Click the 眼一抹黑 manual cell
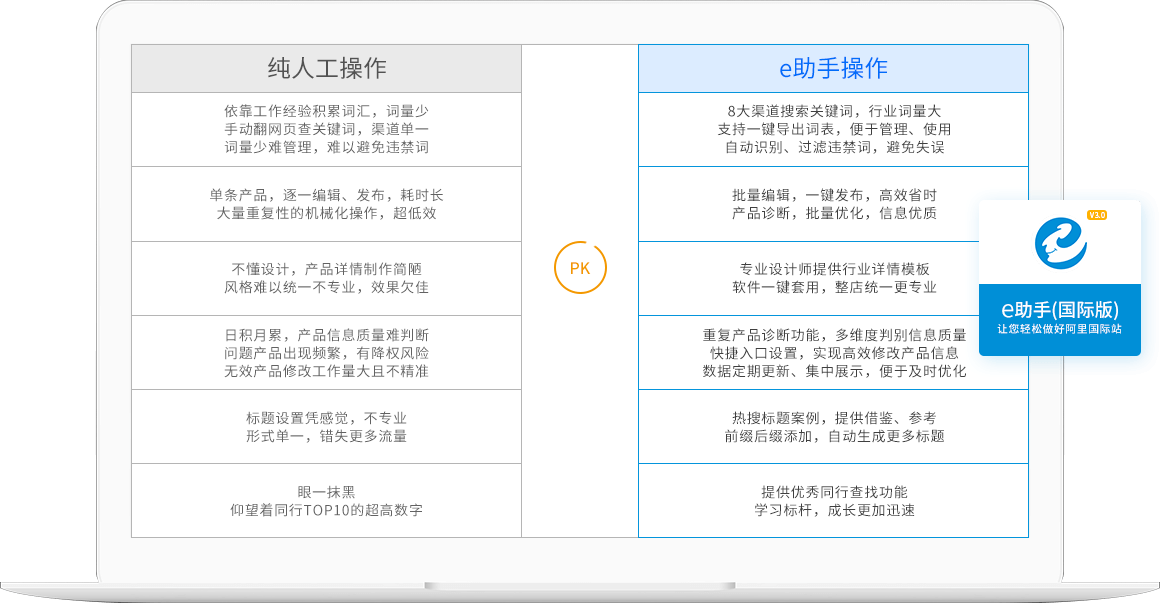Screen dimensions: 1161x603 click(326, 501)
